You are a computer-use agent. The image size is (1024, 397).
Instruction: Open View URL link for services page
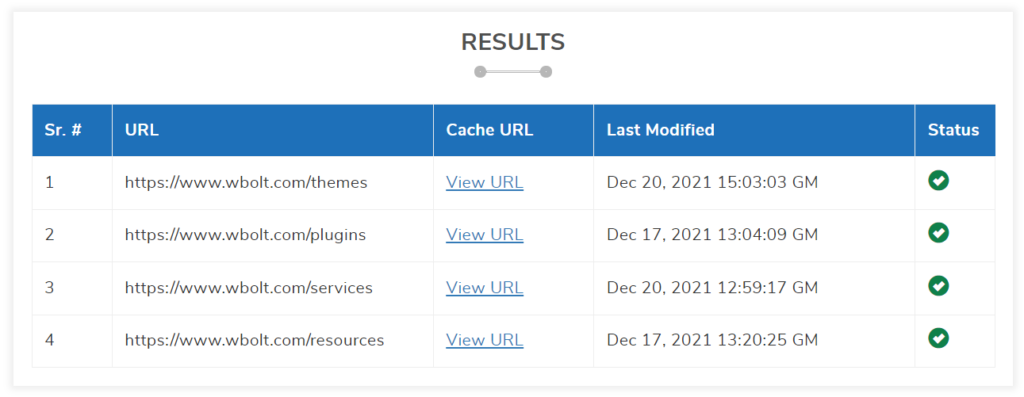(x=485, y=288)
